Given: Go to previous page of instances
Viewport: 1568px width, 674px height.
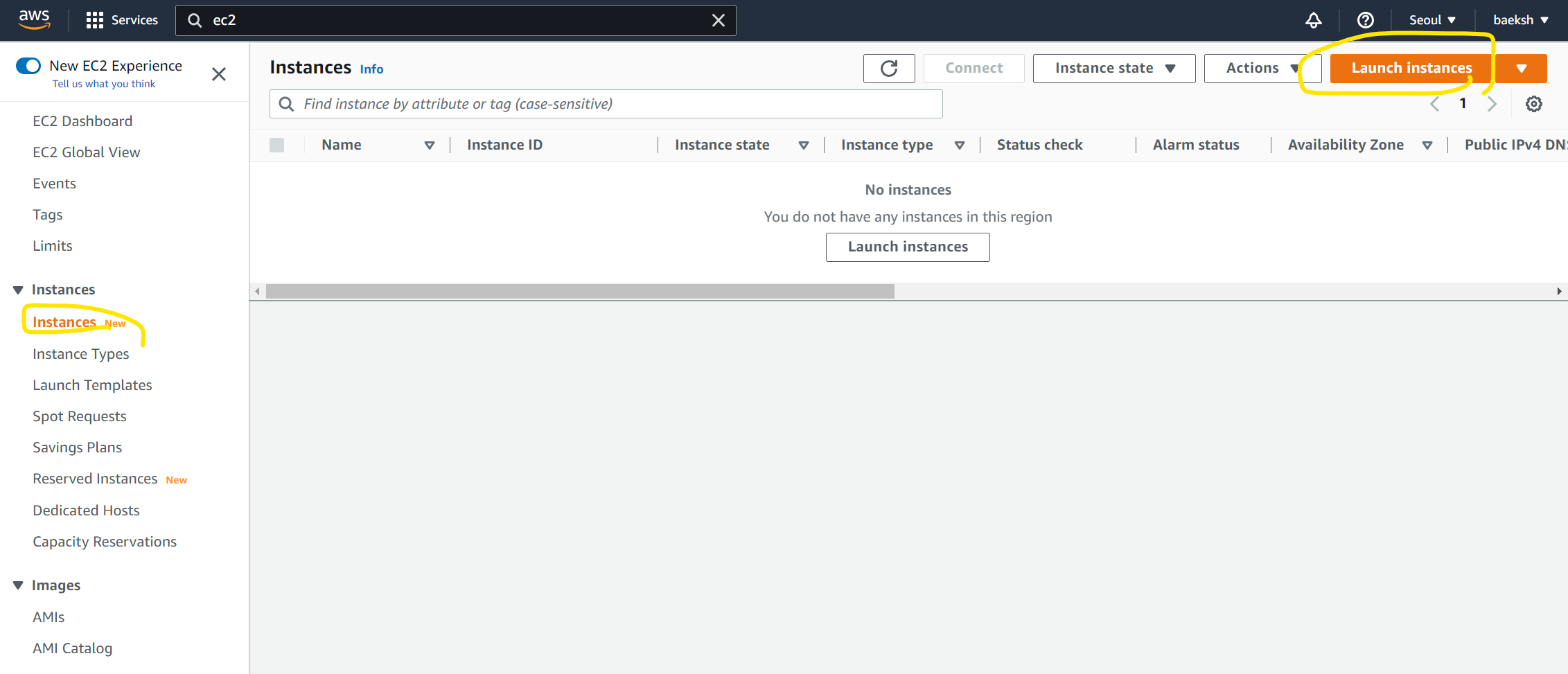Looking at the screenshot, I should coord(1434,104).
